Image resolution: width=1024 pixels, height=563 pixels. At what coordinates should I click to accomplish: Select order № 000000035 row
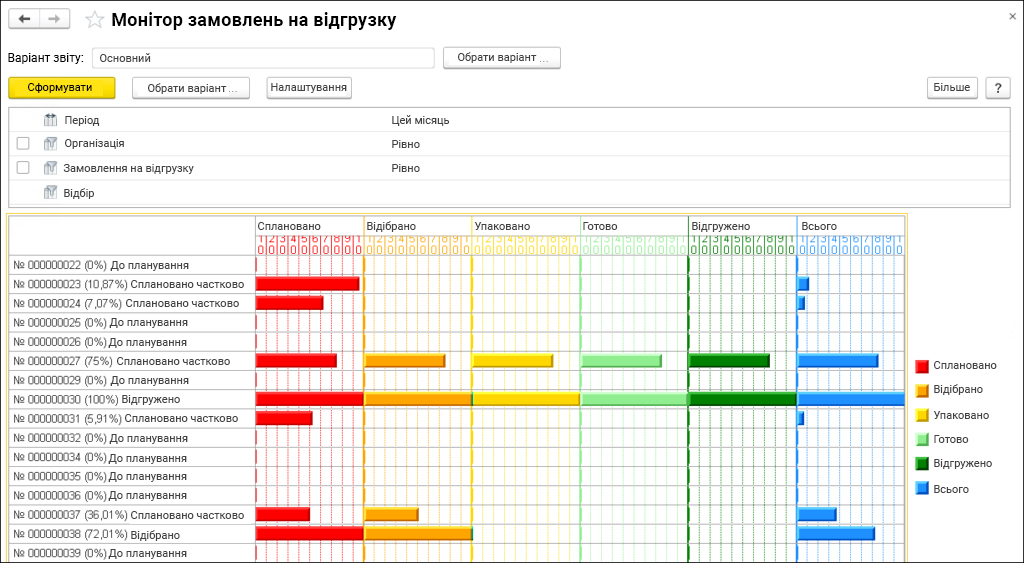[133, 476]
